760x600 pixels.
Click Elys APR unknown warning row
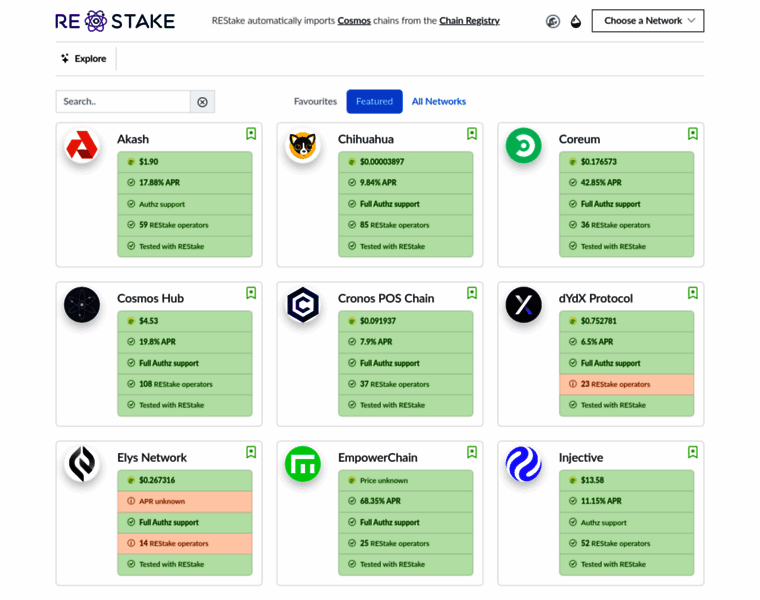coord(185,501)
